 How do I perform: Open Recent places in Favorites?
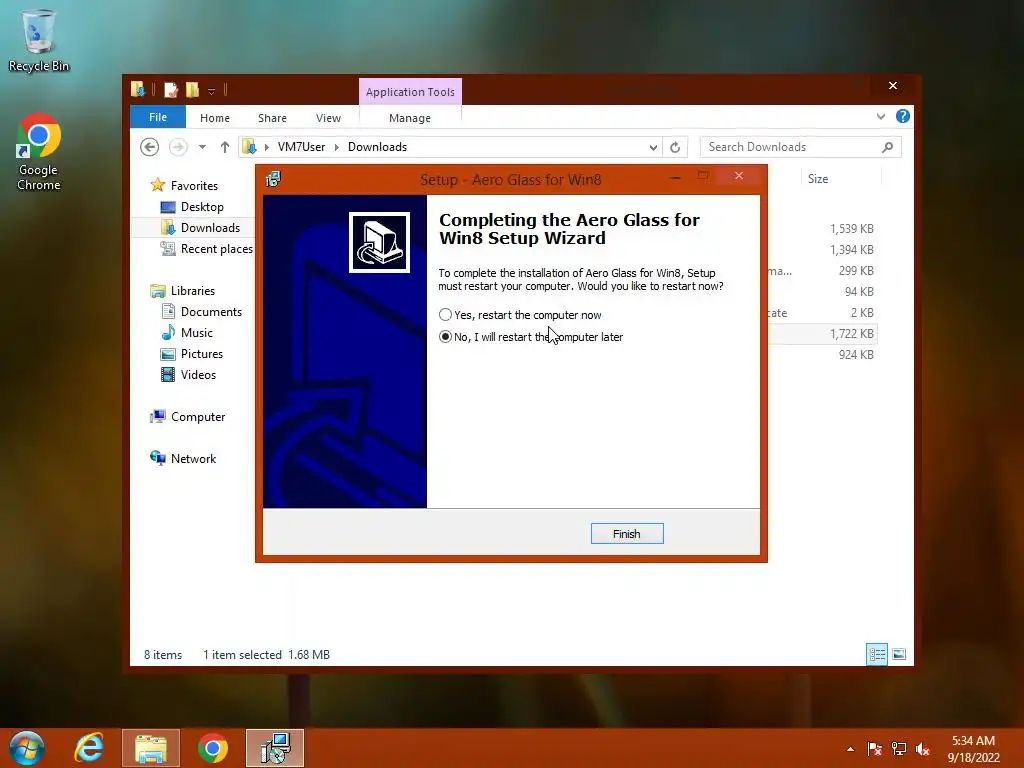(x=216, y=249)
